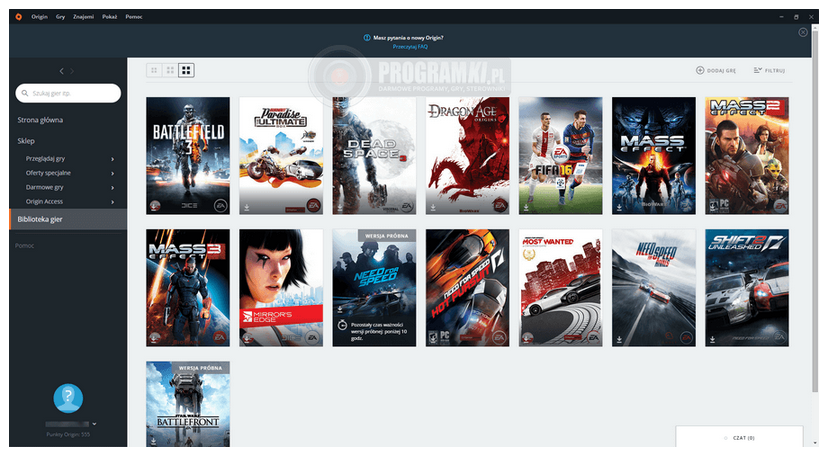Click the vertical library scrollbar

tap(815, 210)
